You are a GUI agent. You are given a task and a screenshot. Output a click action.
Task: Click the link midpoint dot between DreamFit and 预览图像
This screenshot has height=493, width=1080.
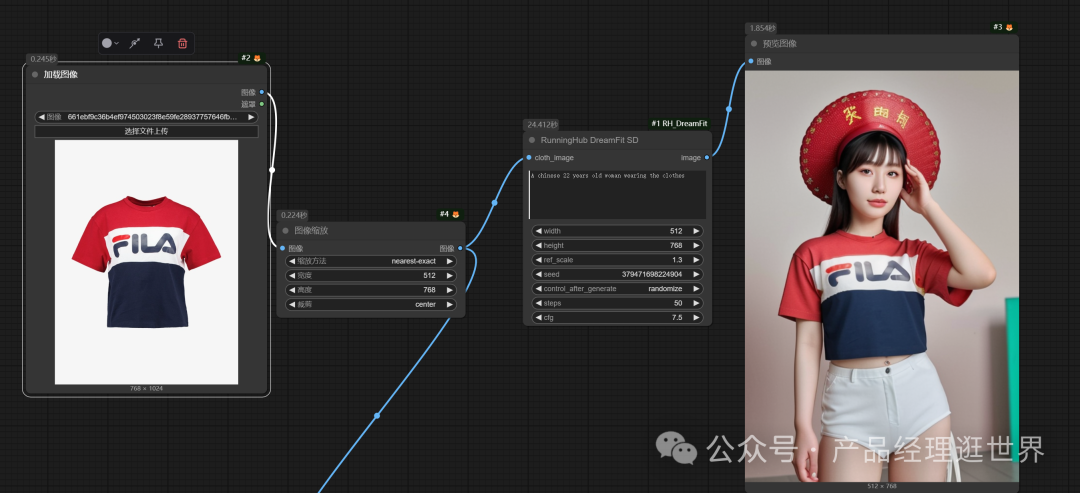click(729, 109)
